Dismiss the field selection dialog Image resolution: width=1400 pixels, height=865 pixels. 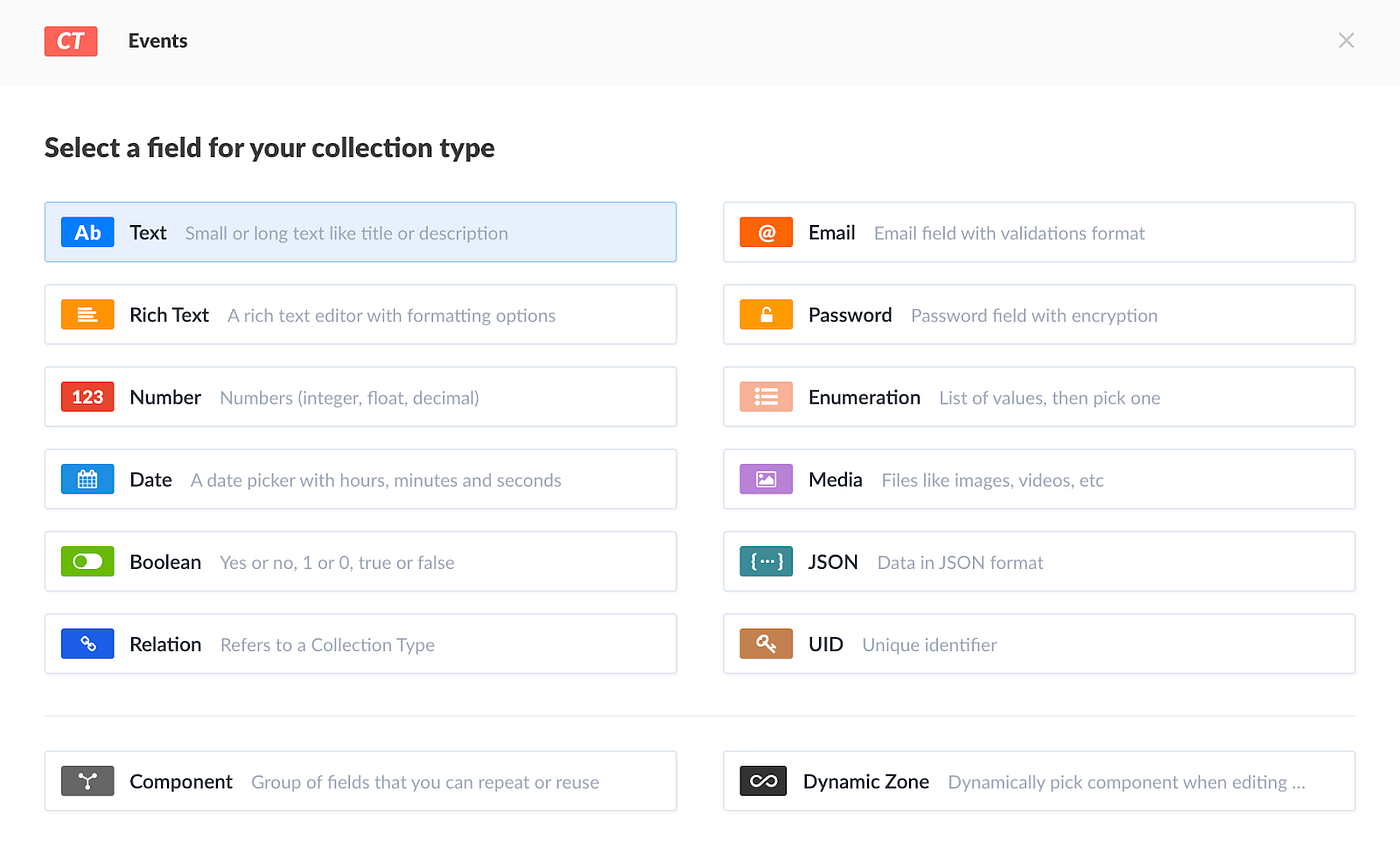click(x=1346, y=40)
